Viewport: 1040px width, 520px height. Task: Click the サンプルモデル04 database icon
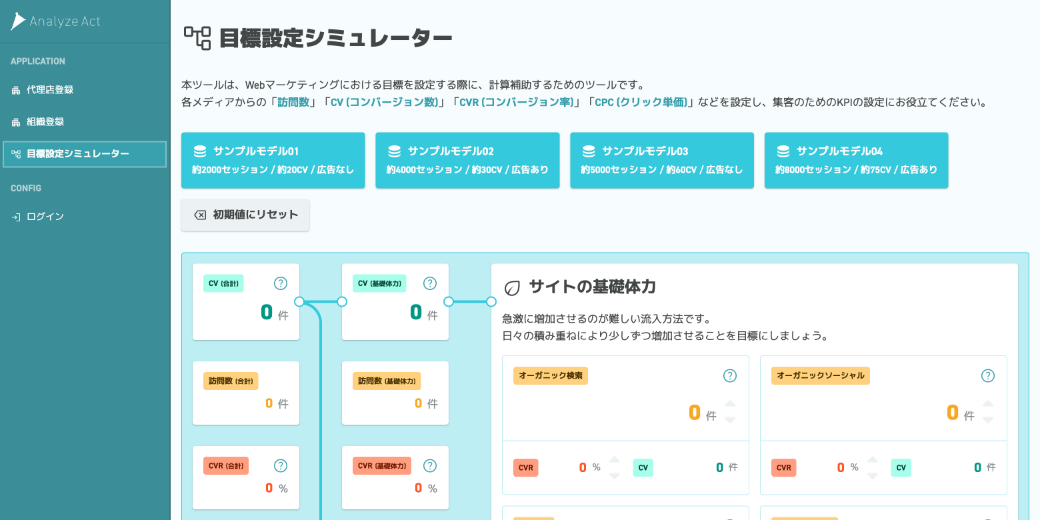click(x=783, y=151)
